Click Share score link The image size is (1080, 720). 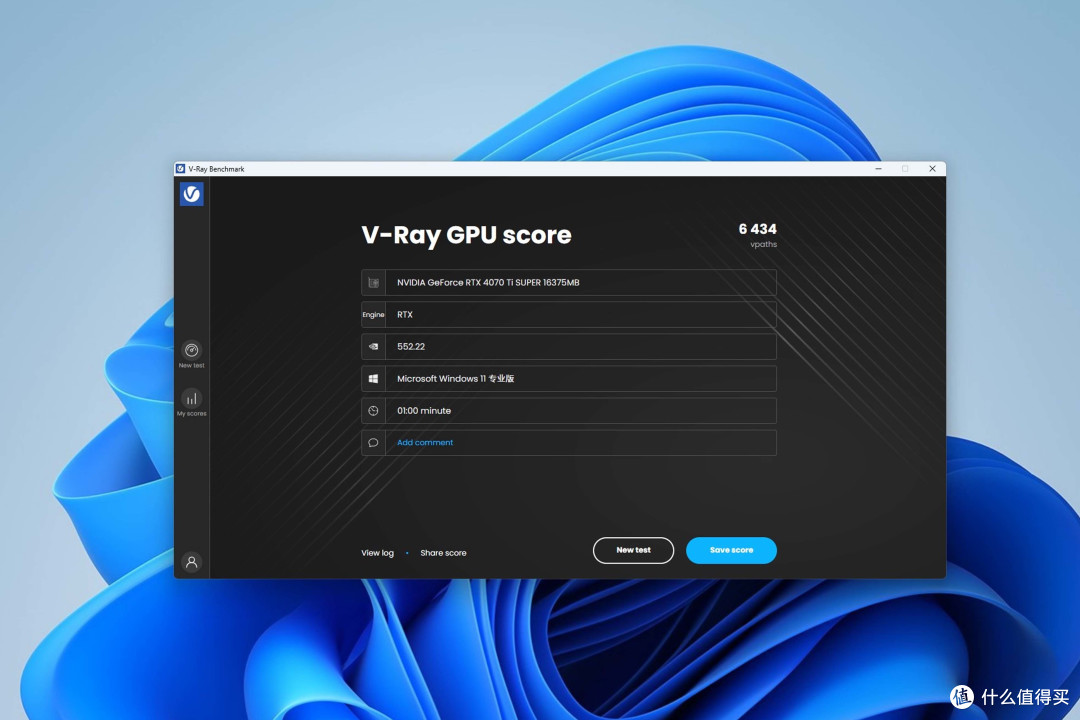point(444,553)
